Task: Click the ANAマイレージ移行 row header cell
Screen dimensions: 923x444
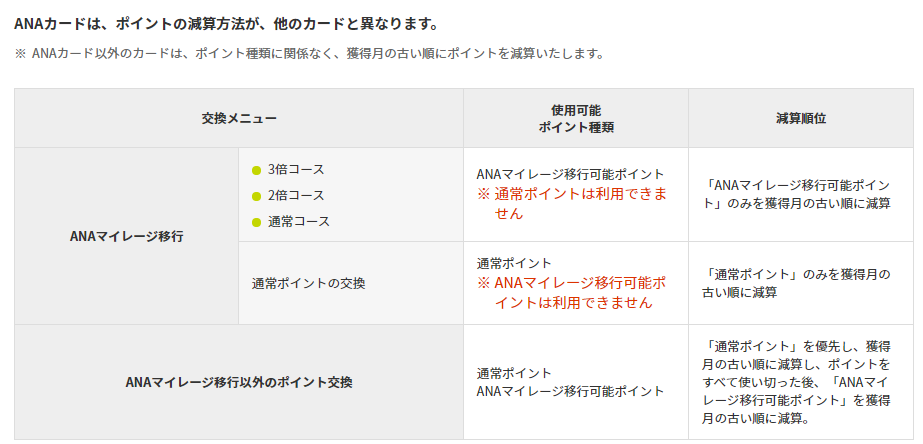Action: pos(126,237)
